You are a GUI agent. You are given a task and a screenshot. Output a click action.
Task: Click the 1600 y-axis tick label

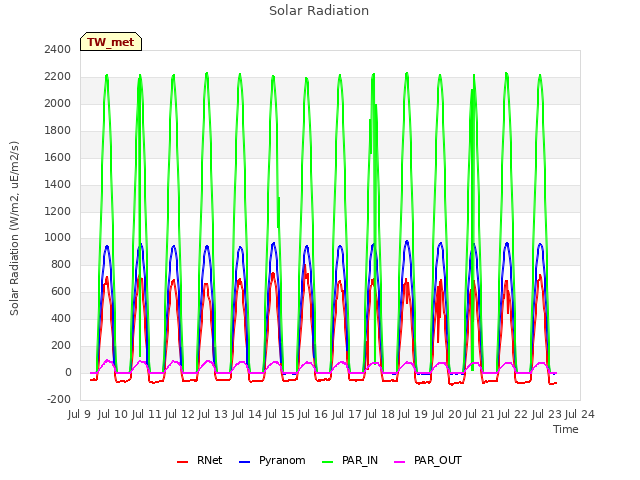[58, 157]
